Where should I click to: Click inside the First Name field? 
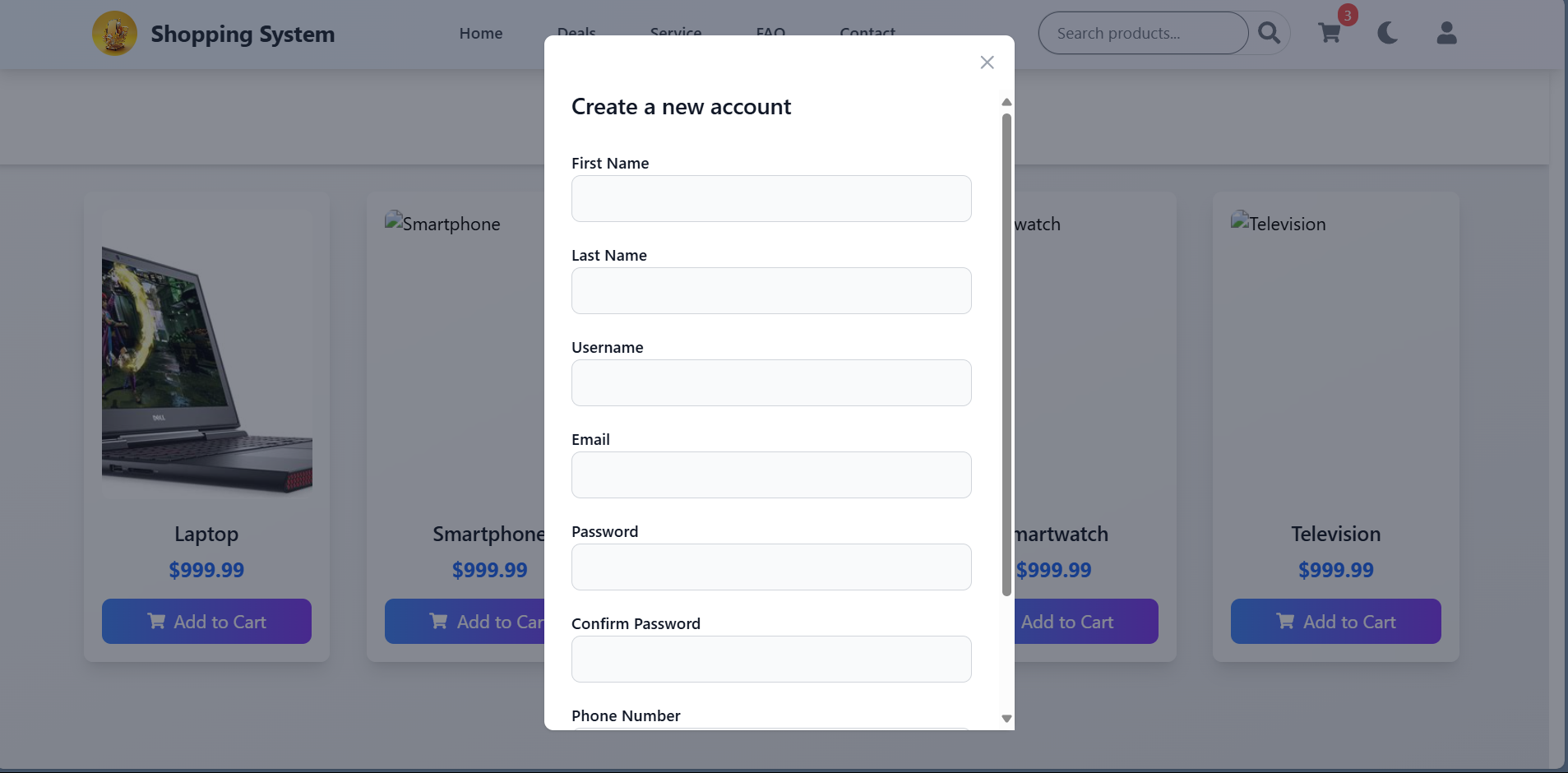coord(770,198)
